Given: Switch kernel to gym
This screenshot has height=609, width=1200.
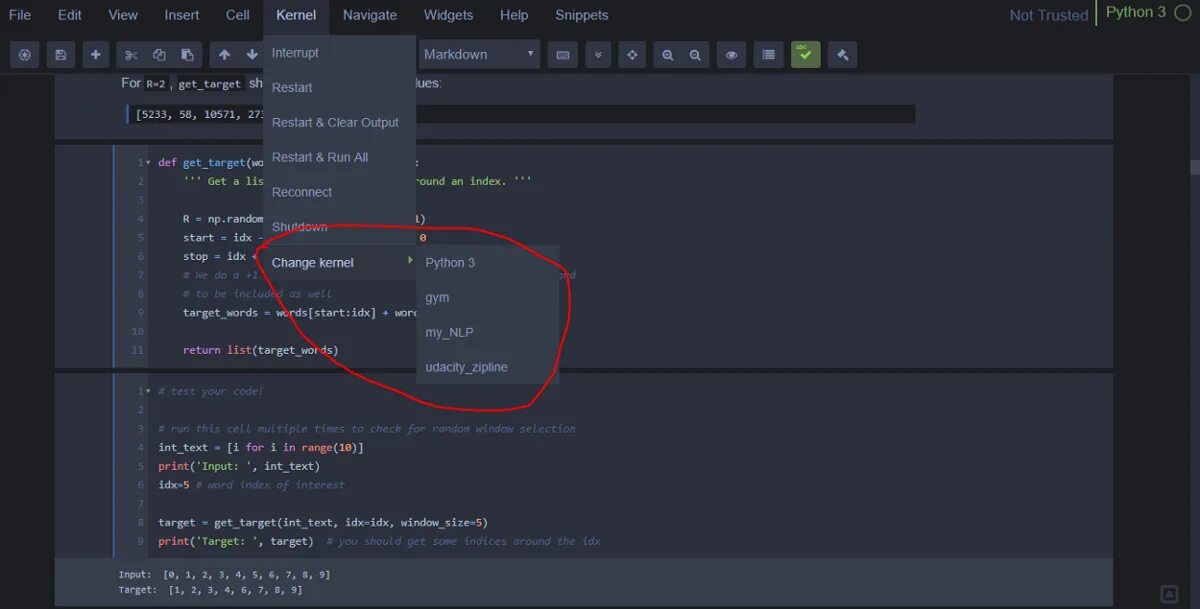Looking at the screenshot, I should coord(487,298).
